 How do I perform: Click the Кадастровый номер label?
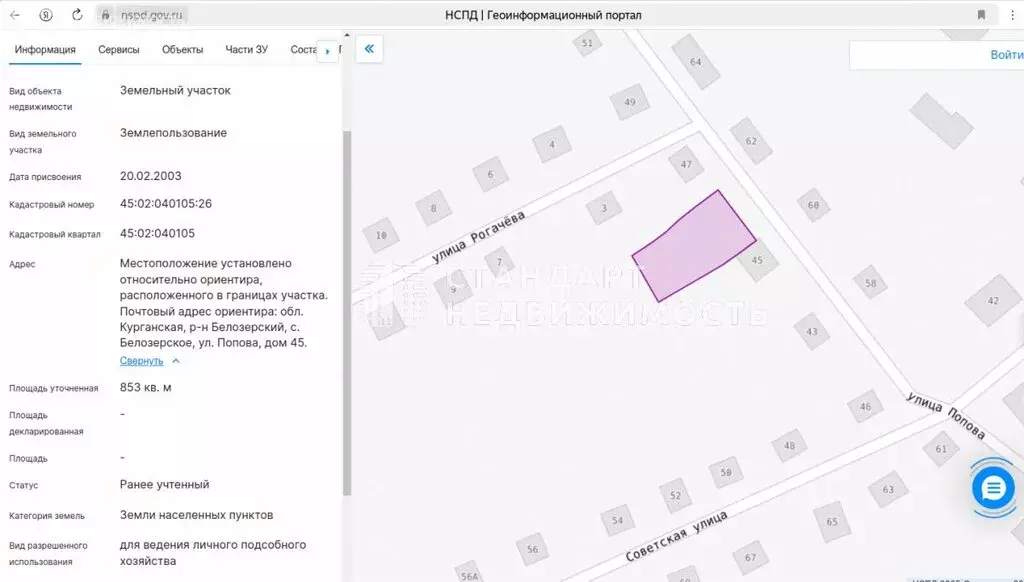tap(52, 204)
